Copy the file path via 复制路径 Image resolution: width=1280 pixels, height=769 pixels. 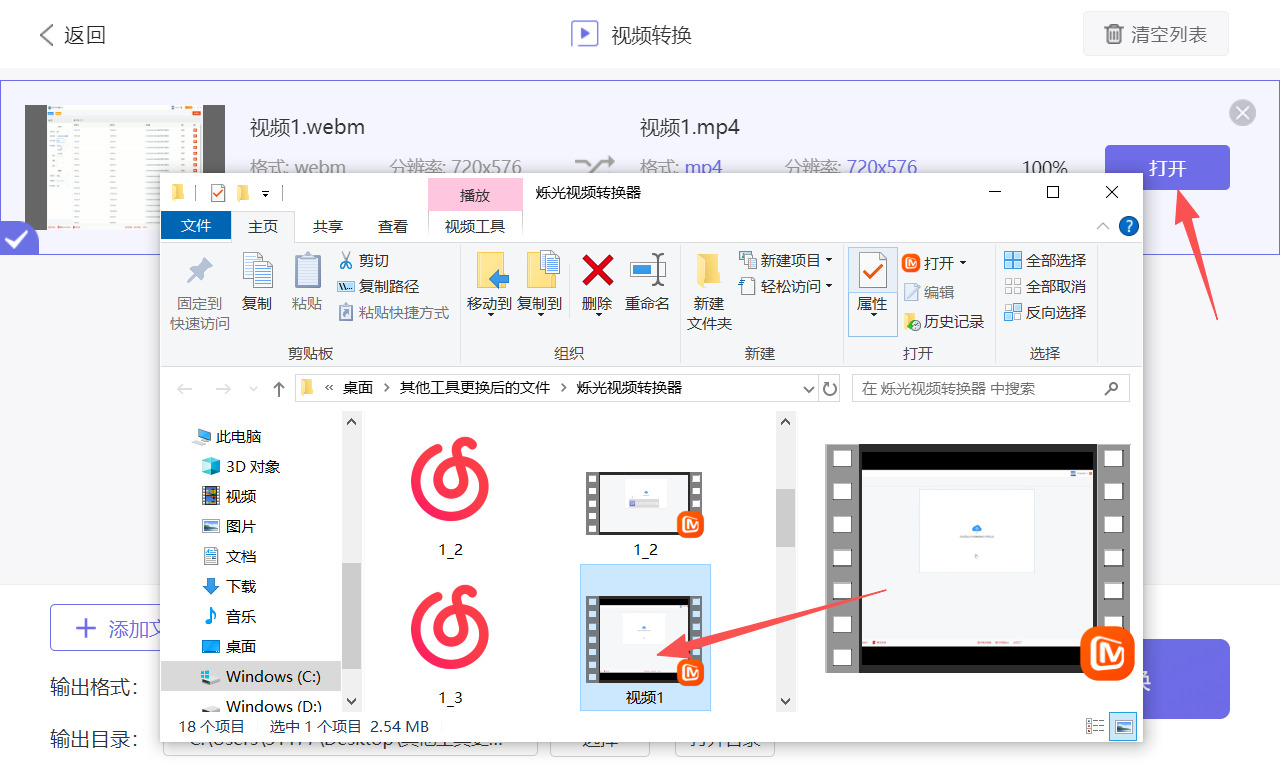coord(379,286)
